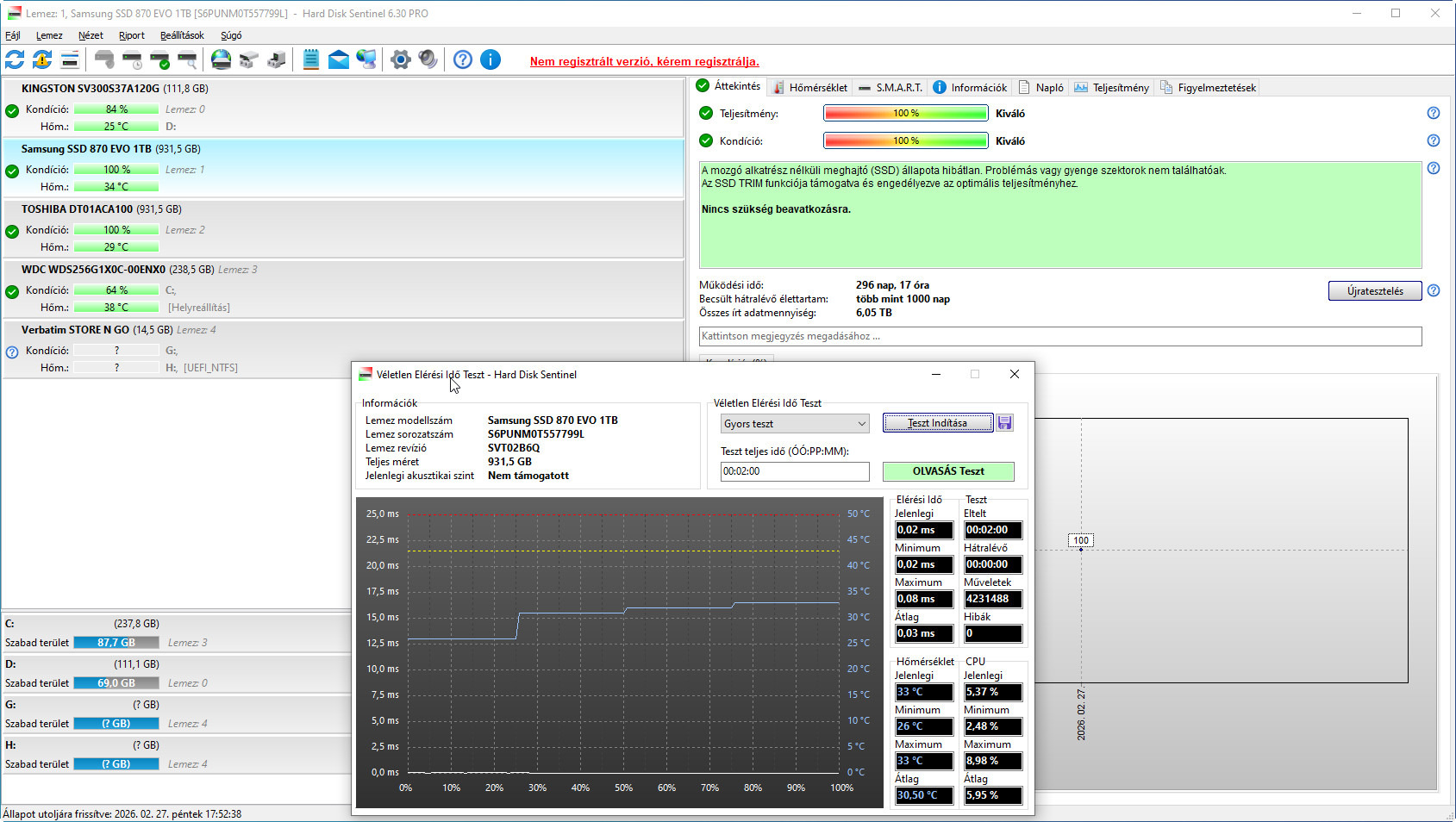The image size is (1456, 822).
Task: Click the refresh icon with warning triangle
Action: tap(42, 59)
